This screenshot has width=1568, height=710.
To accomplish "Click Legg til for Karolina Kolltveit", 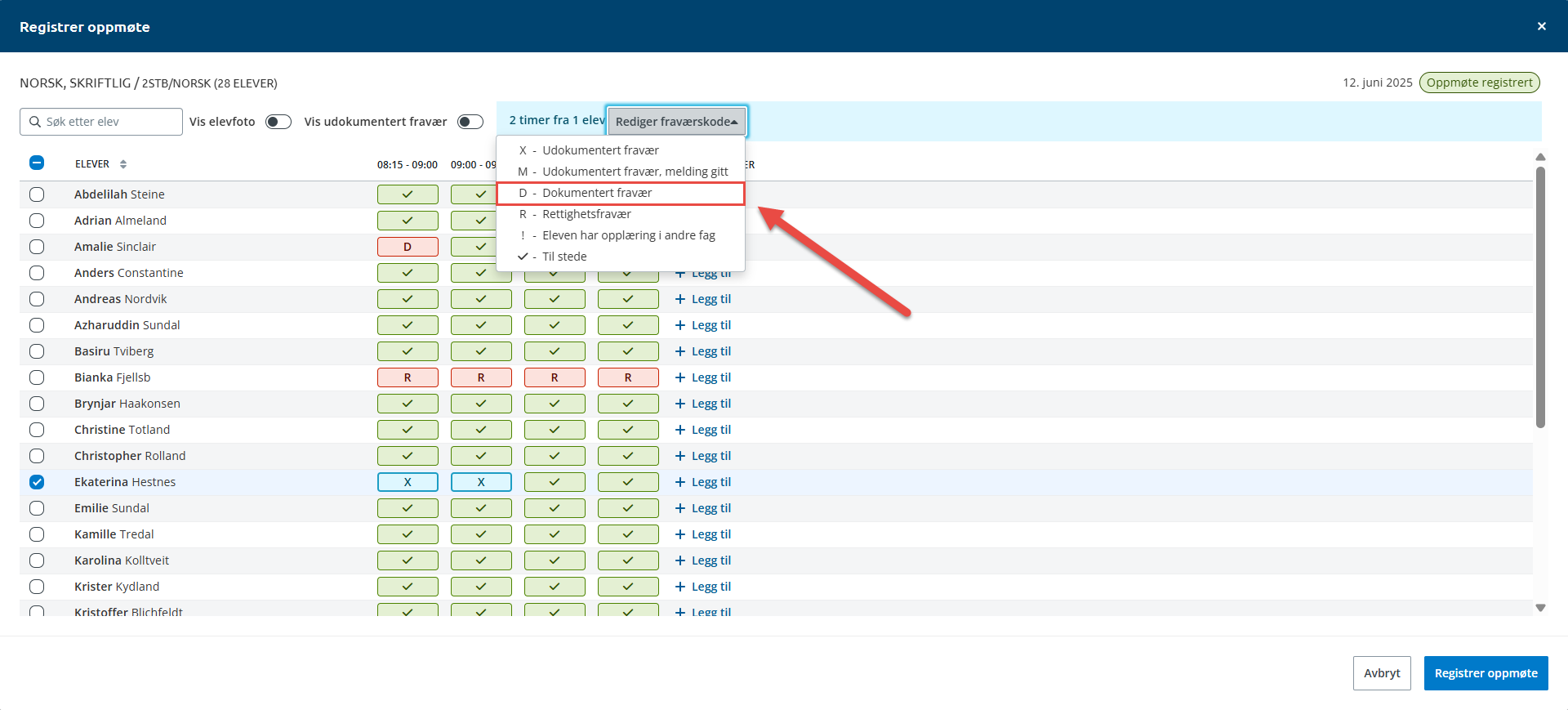I will click(x=703, y=560).
